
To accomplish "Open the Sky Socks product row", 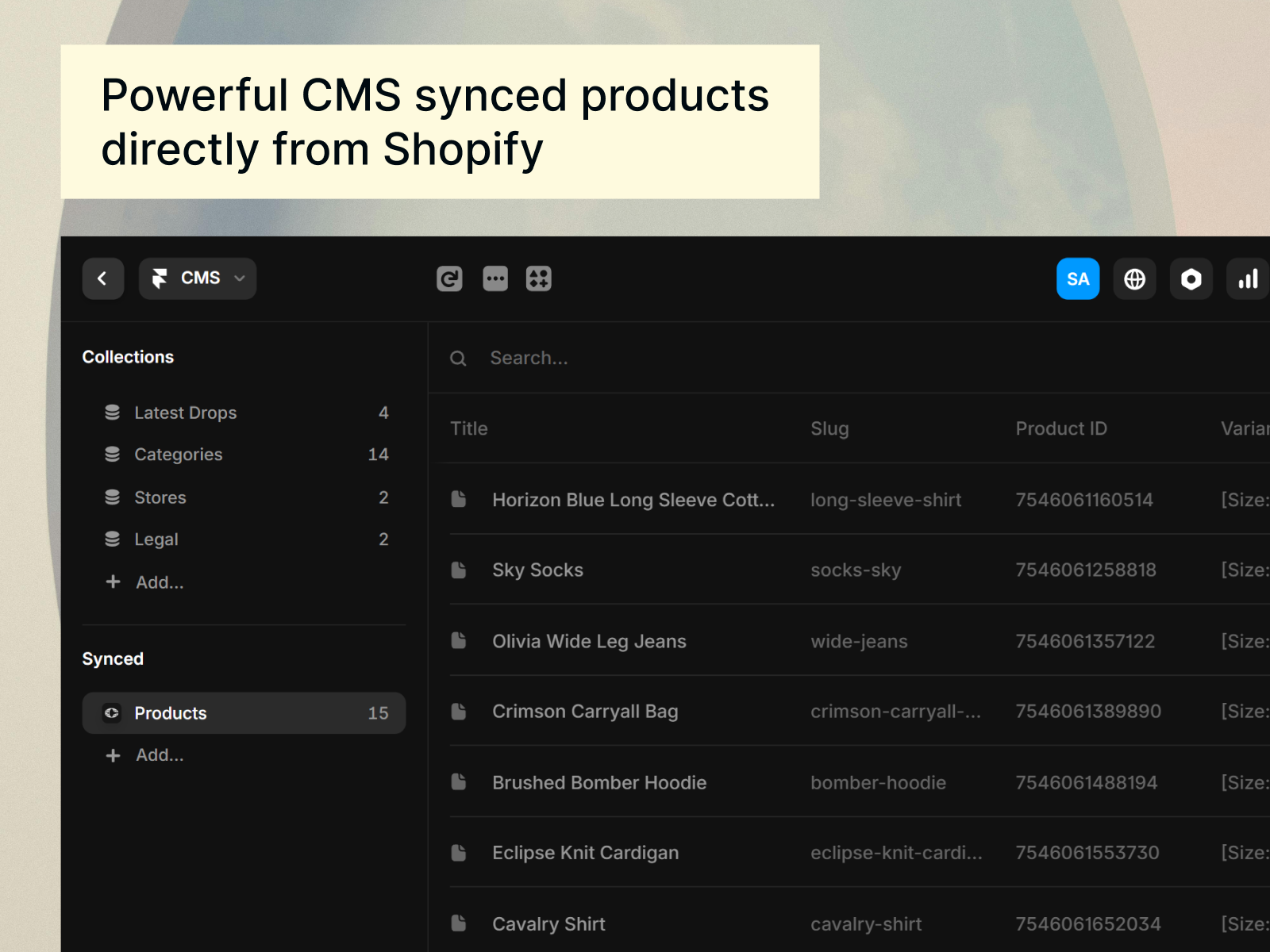I will coord(538,570).
